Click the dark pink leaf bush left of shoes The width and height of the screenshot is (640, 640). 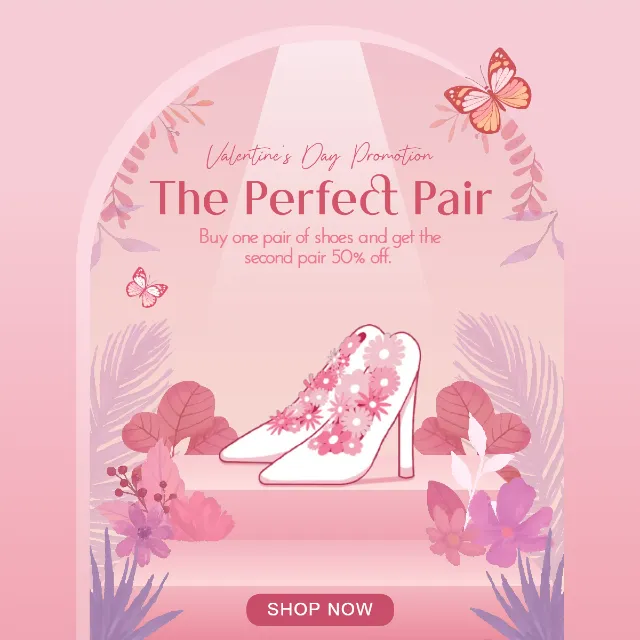180,418
